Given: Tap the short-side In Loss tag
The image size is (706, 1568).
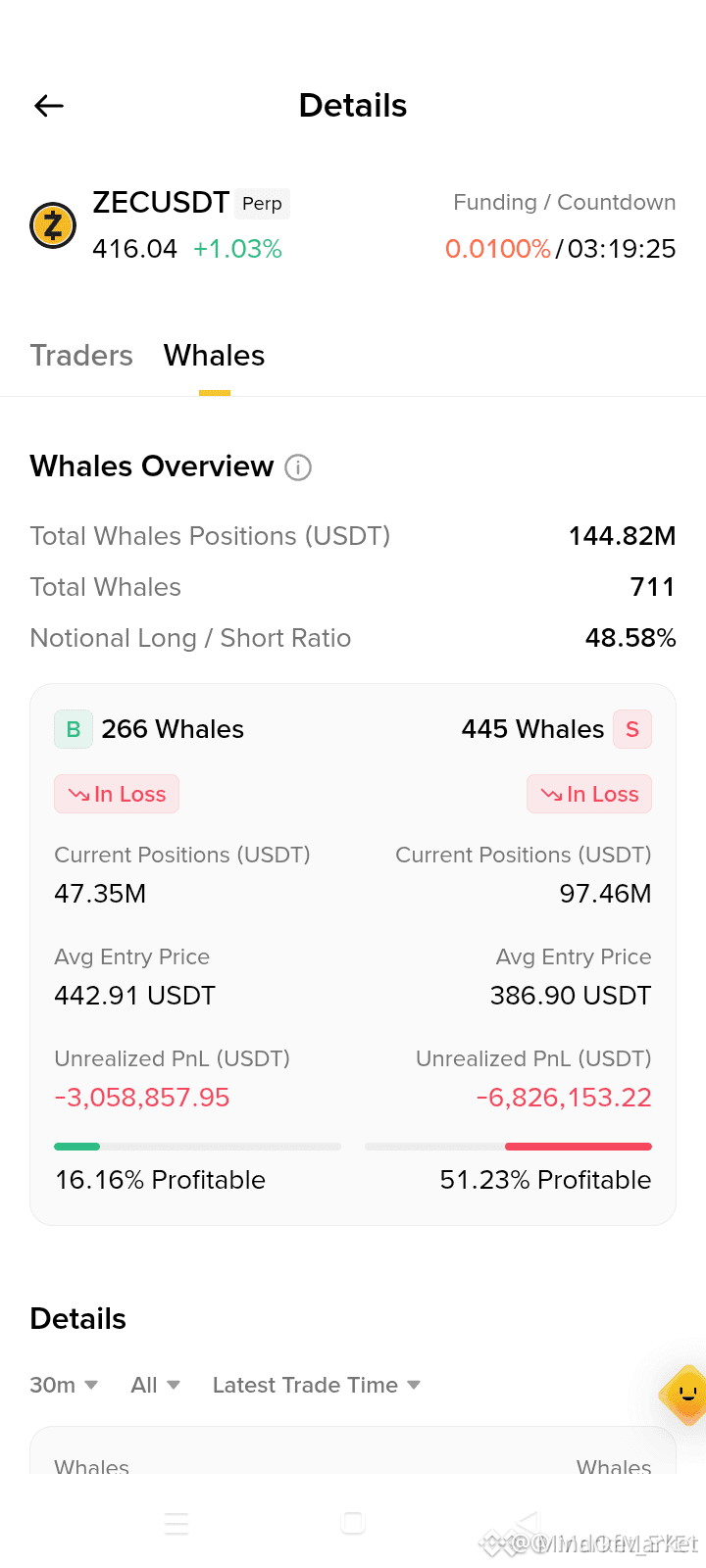Looking at the screenshot, I should pos(589,794).
